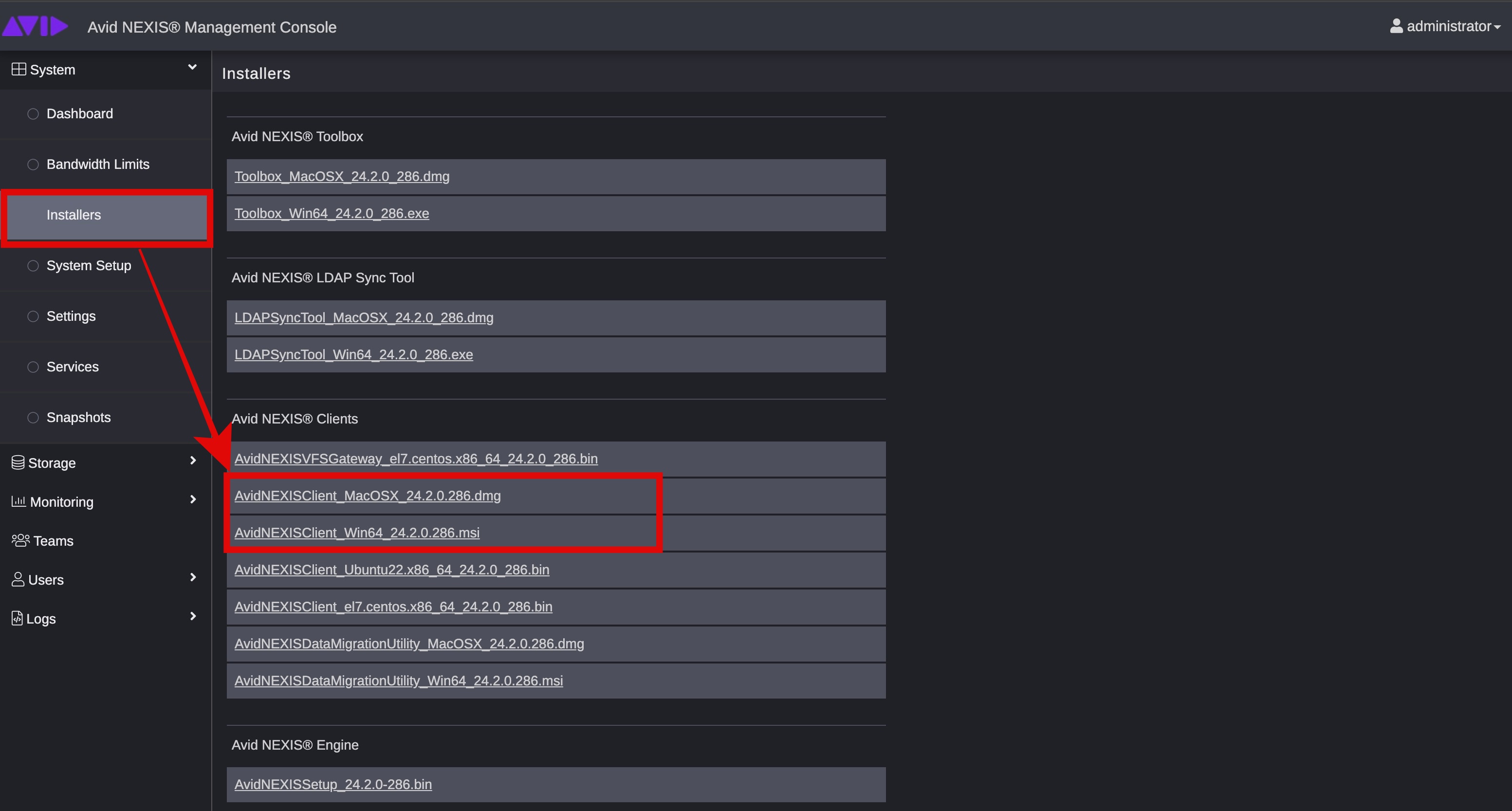Viewport: 1512px width, 811px height.
Task: Download AvidNEXISClient_Win64_24.2.0.286.msi
Action: click(357, 533)
